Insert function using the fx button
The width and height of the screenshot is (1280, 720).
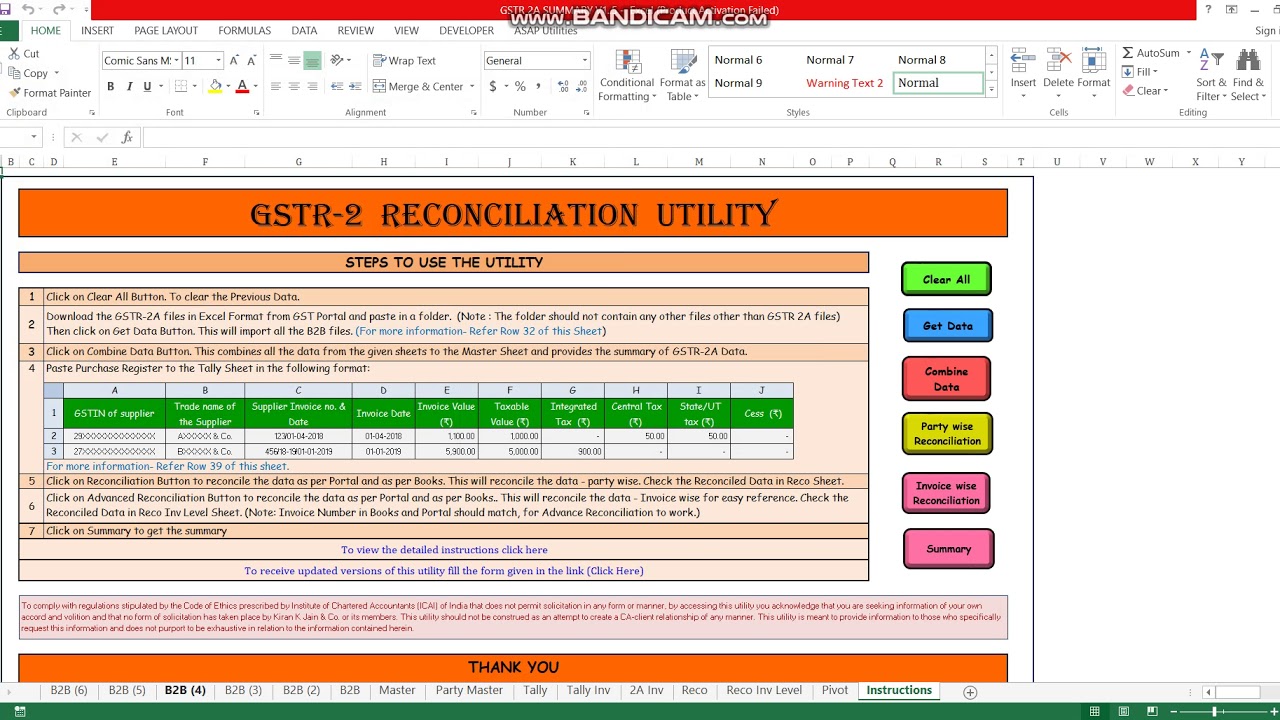(x=127, y=137)
